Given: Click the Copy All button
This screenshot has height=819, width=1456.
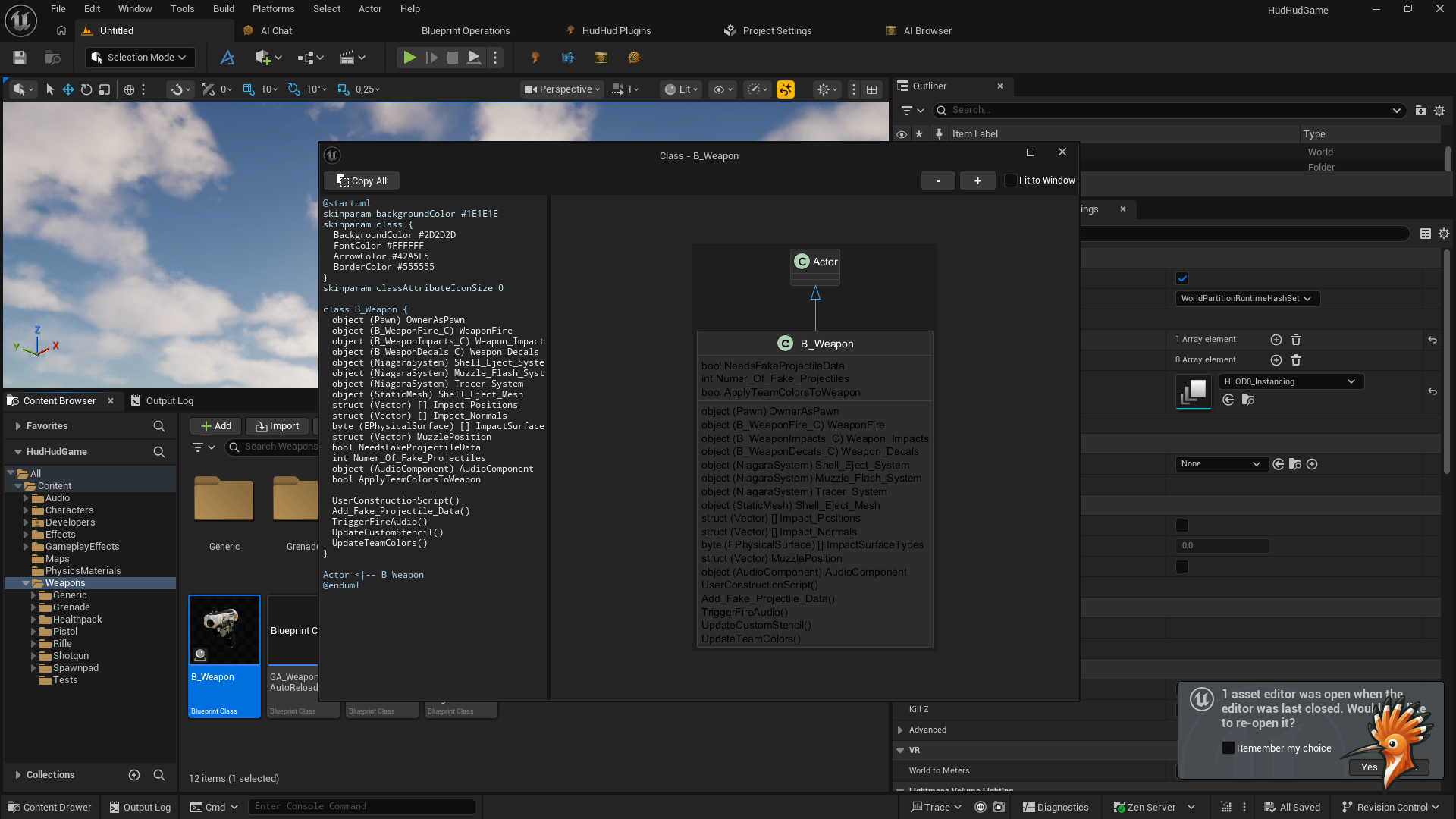Looking at the screenshot, I should [x=362, y=180].
